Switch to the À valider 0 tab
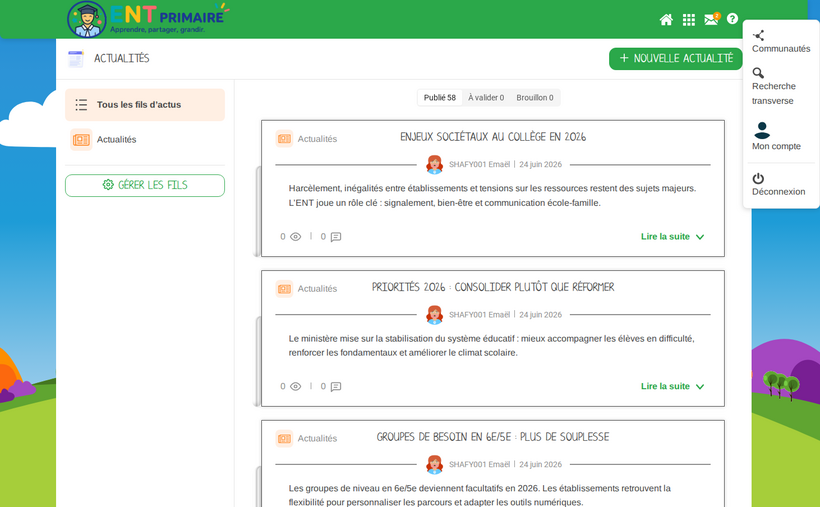820x507 pixels. pos(486,98)
